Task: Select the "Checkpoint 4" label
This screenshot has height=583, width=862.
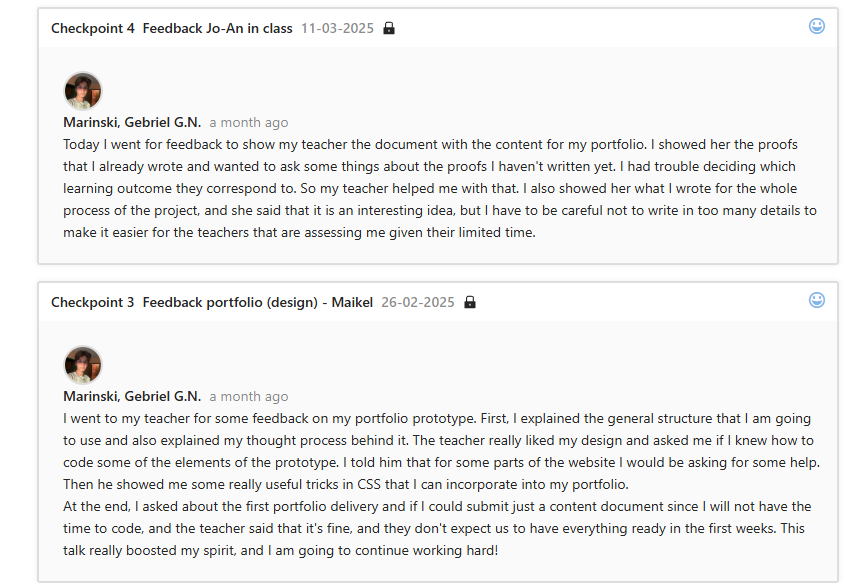Action: [x=93, y=28]
